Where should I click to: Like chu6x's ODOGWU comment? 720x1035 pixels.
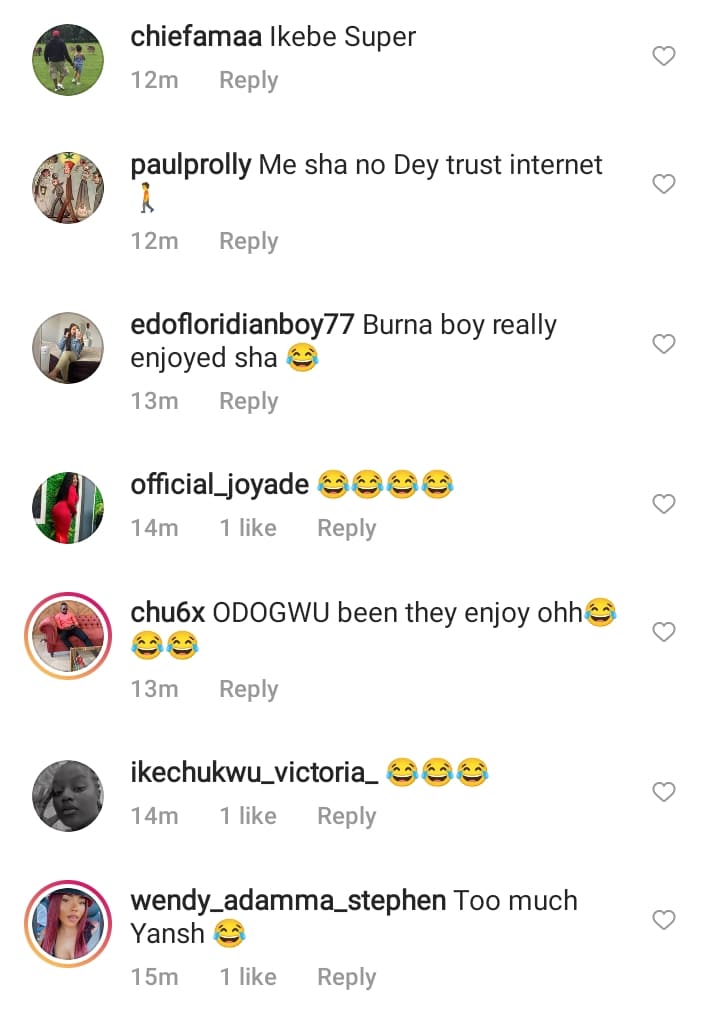[664, 632]
